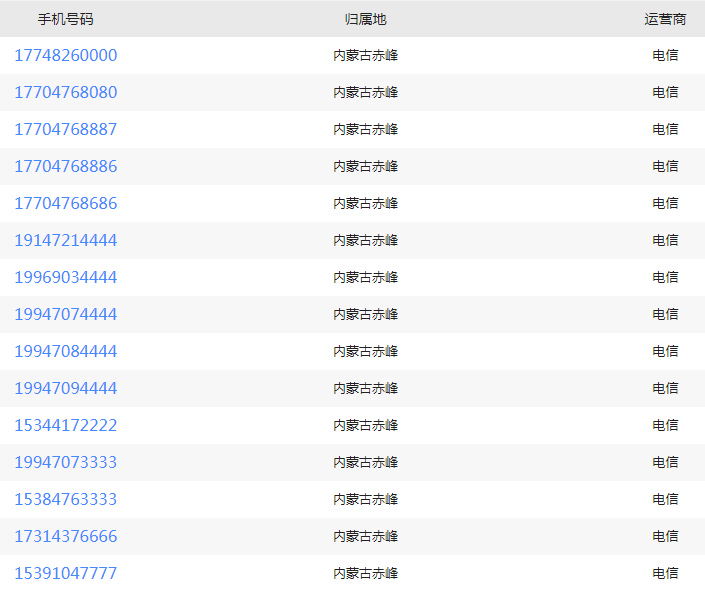Open phone number 19947073333 link
Image resolution: width=705 pixels, height=589 pixels.
pos(66,462)
